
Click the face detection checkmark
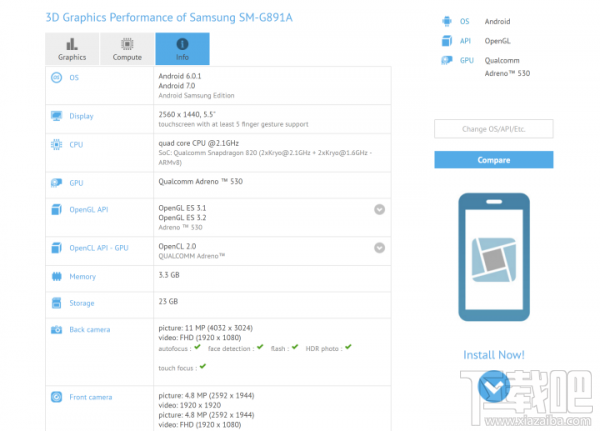click(x=259, y=348)
